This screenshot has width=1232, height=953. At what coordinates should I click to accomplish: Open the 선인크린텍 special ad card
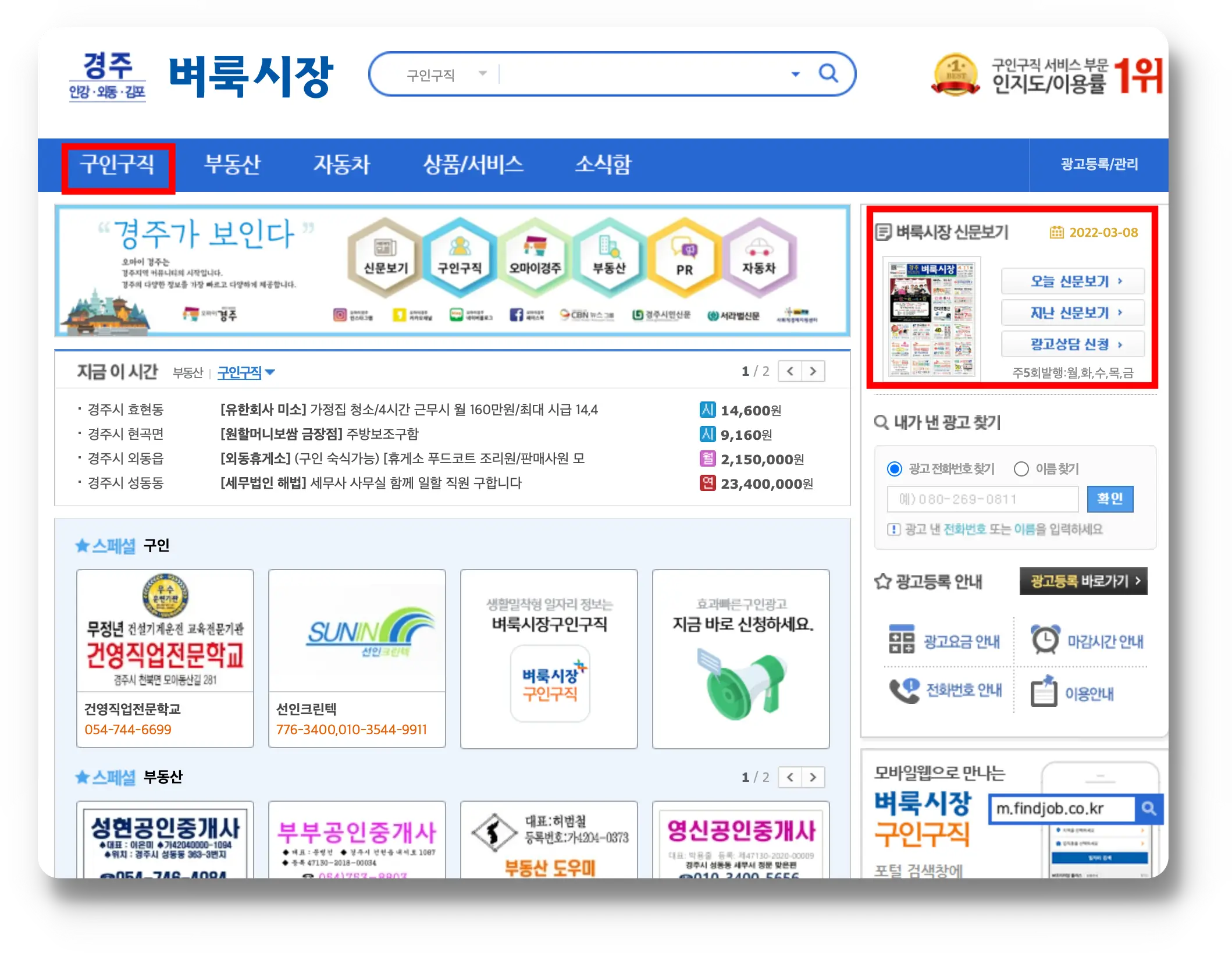(357, 659)
